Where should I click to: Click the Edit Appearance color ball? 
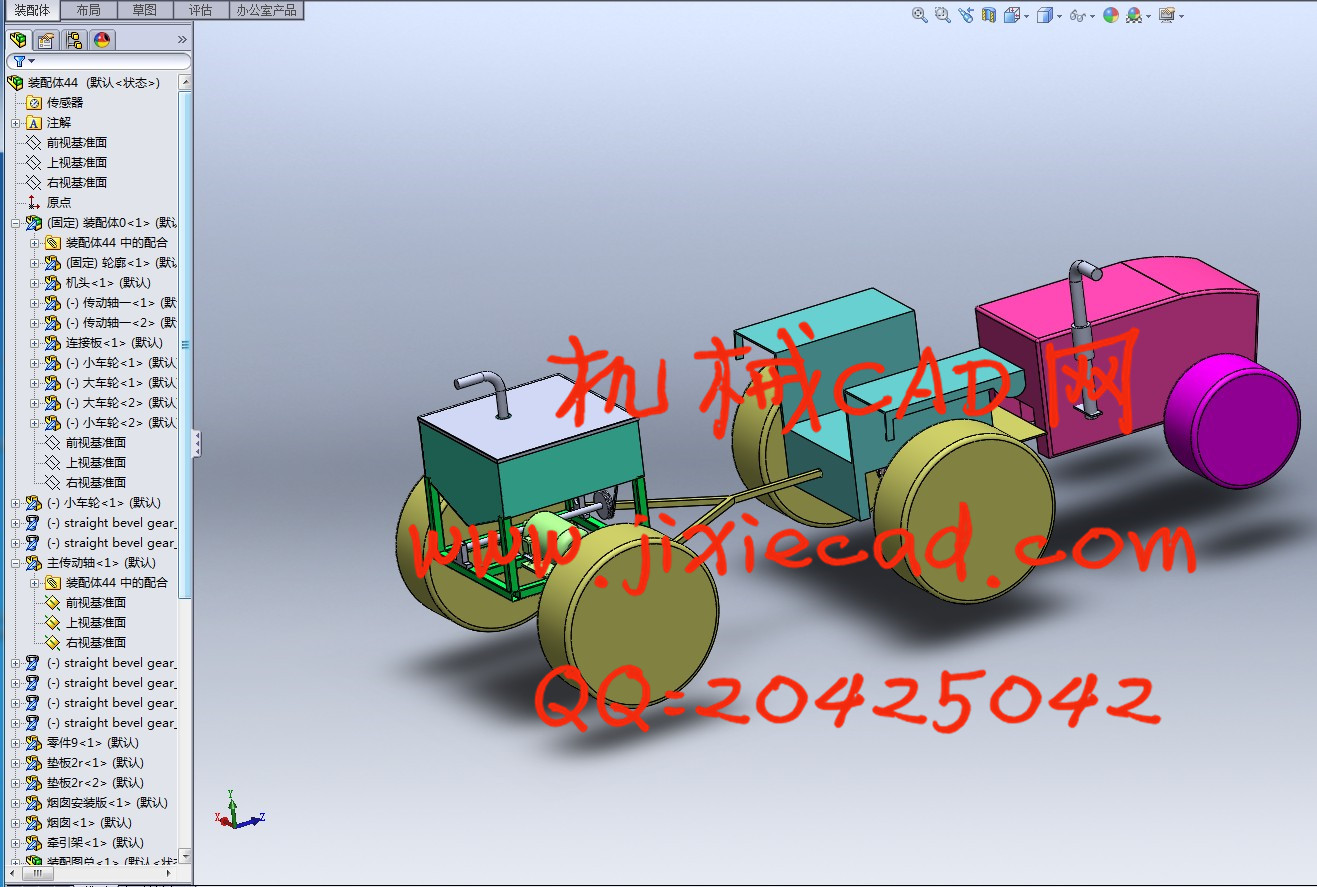(x=1110, y=15)
